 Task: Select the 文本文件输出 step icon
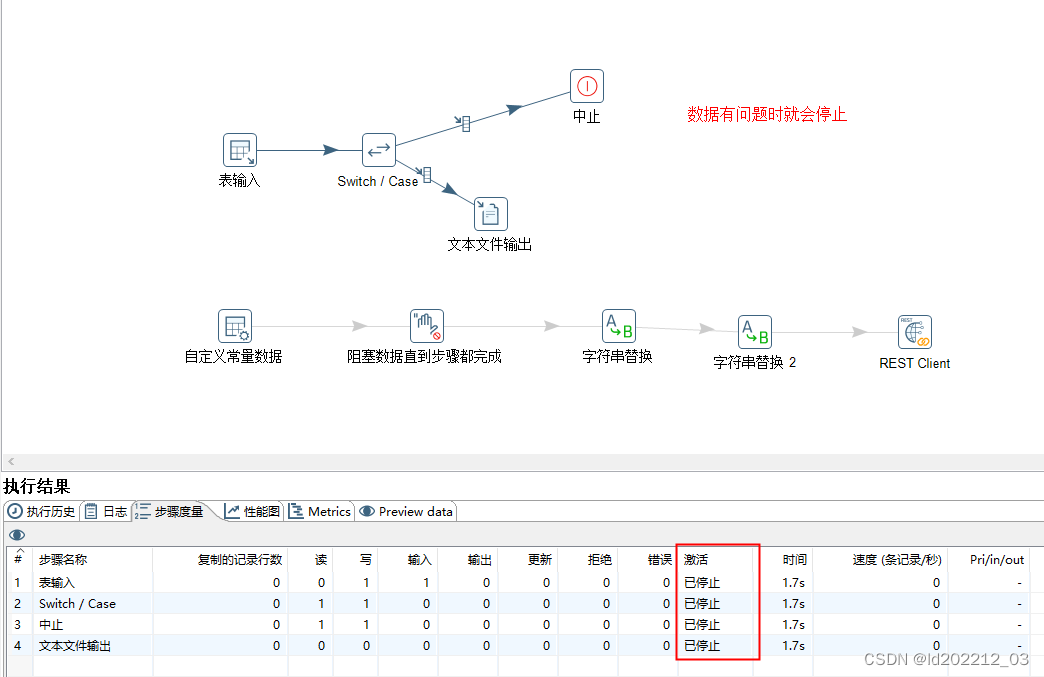491,214
